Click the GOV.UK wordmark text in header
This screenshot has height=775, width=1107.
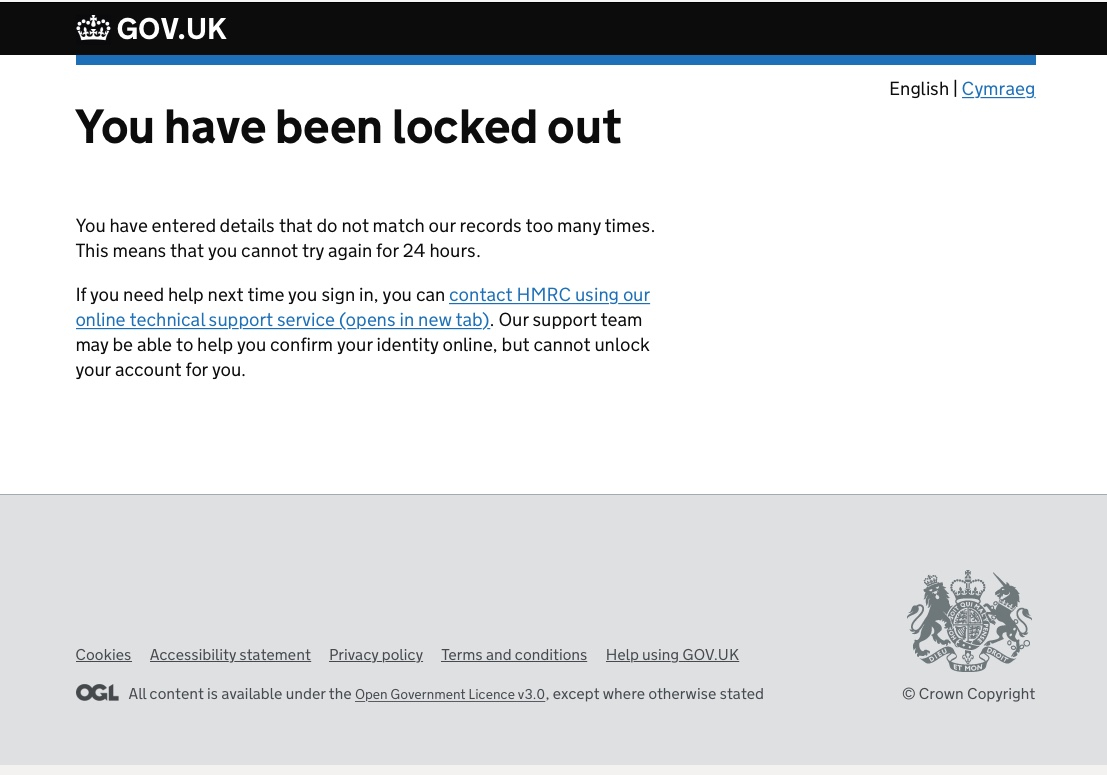pos(171,29)
